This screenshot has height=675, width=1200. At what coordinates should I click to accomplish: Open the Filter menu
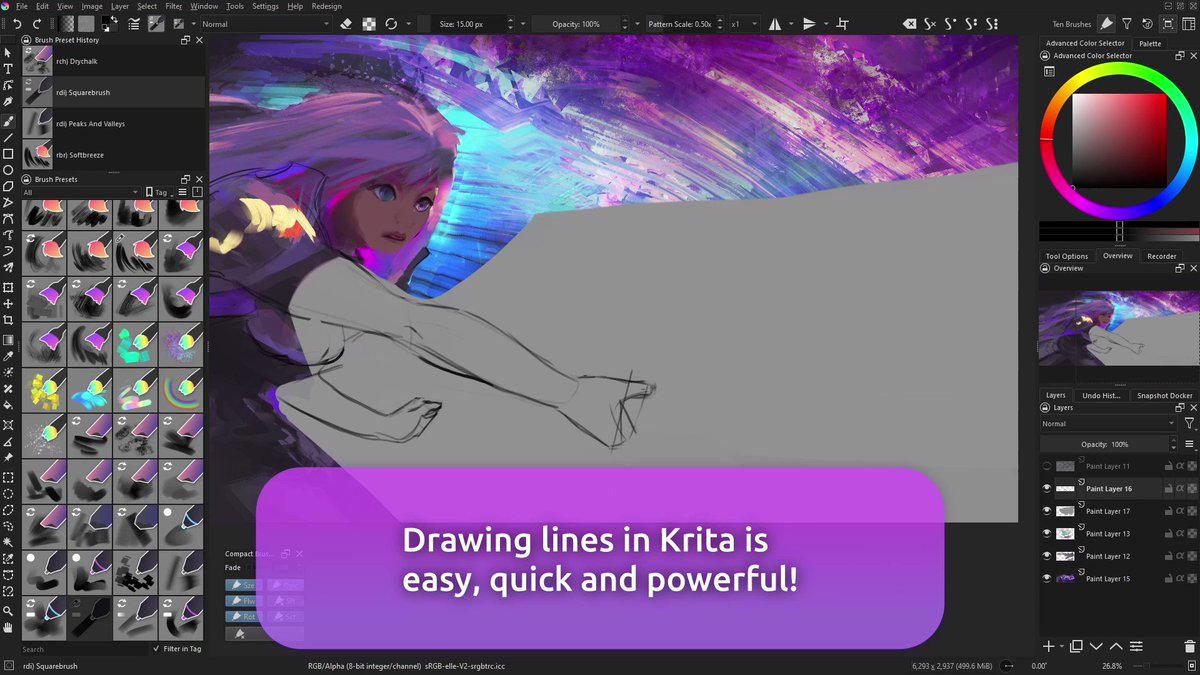point(174,6)
